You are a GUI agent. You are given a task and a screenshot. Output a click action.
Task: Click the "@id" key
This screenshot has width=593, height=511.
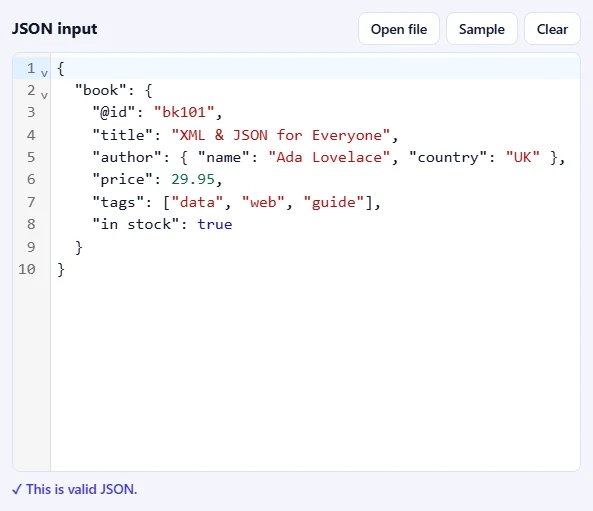(x=114, y=112)
